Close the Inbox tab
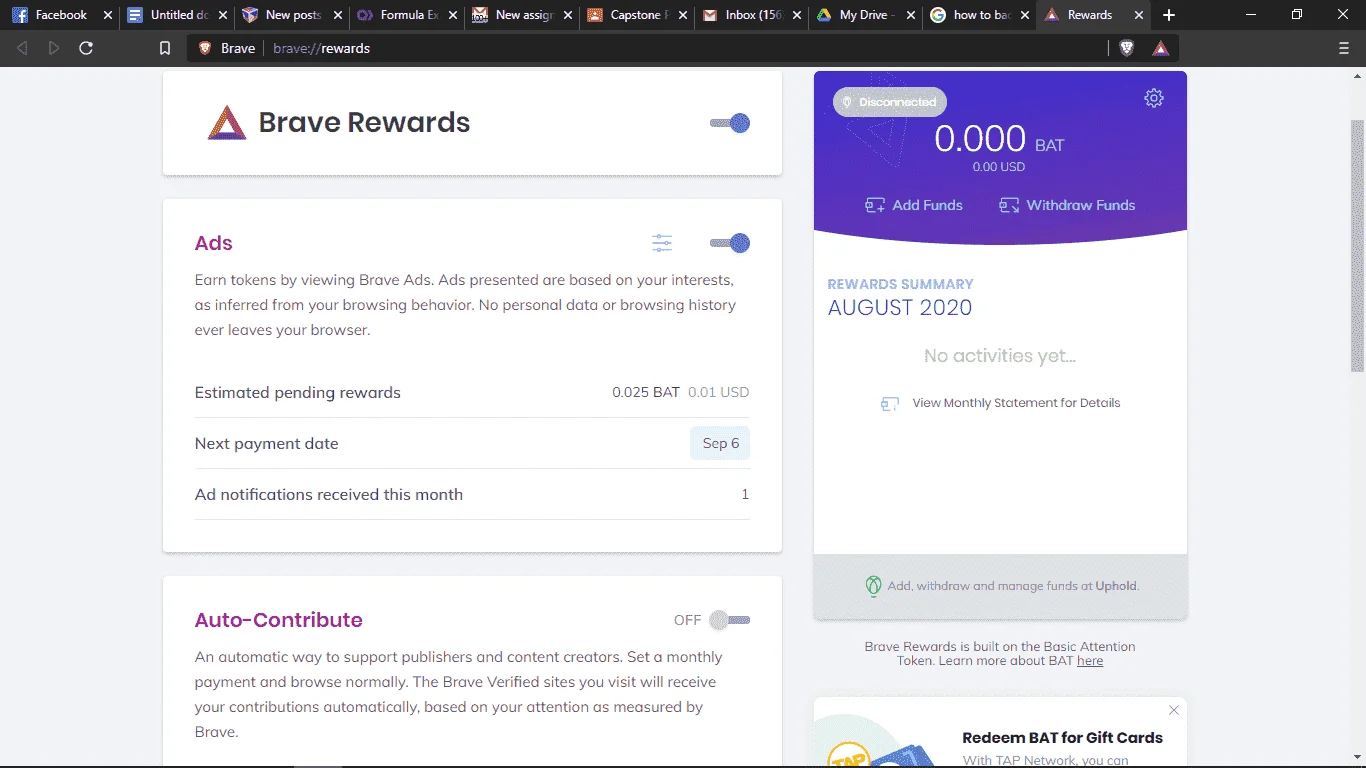 pyautogui.click(x=795, y=15)
